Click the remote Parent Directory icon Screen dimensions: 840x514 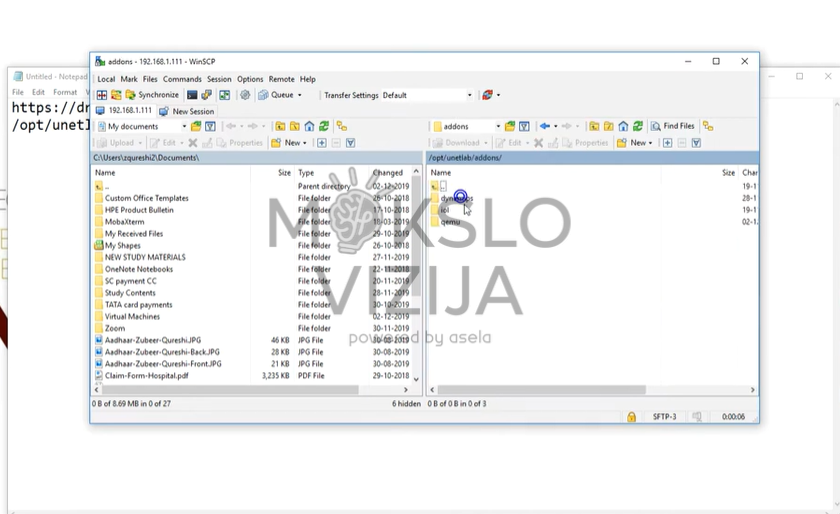click(x=594, y=126)
